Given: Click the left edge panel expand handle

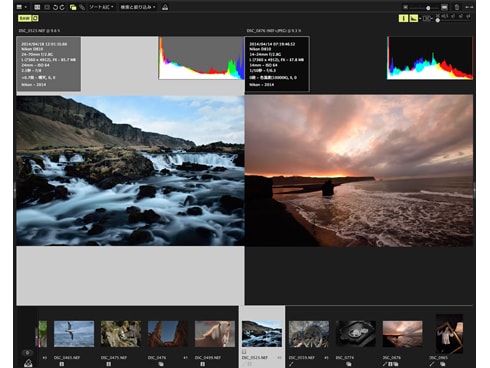Looking at the screenshot, I should coord(15,190).
